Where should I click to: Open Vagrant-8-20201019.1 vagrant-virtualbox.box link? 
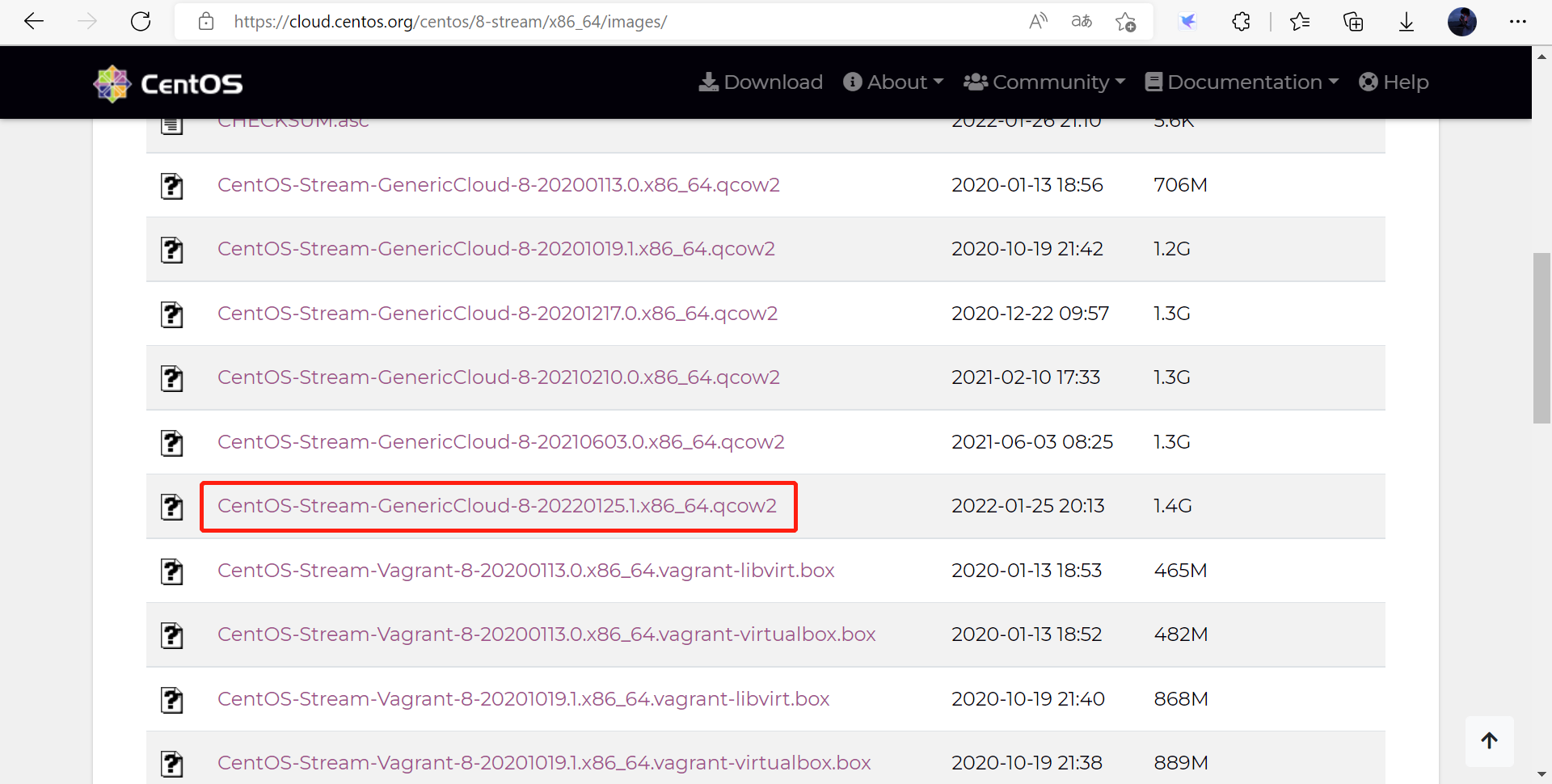click(544, 763)
